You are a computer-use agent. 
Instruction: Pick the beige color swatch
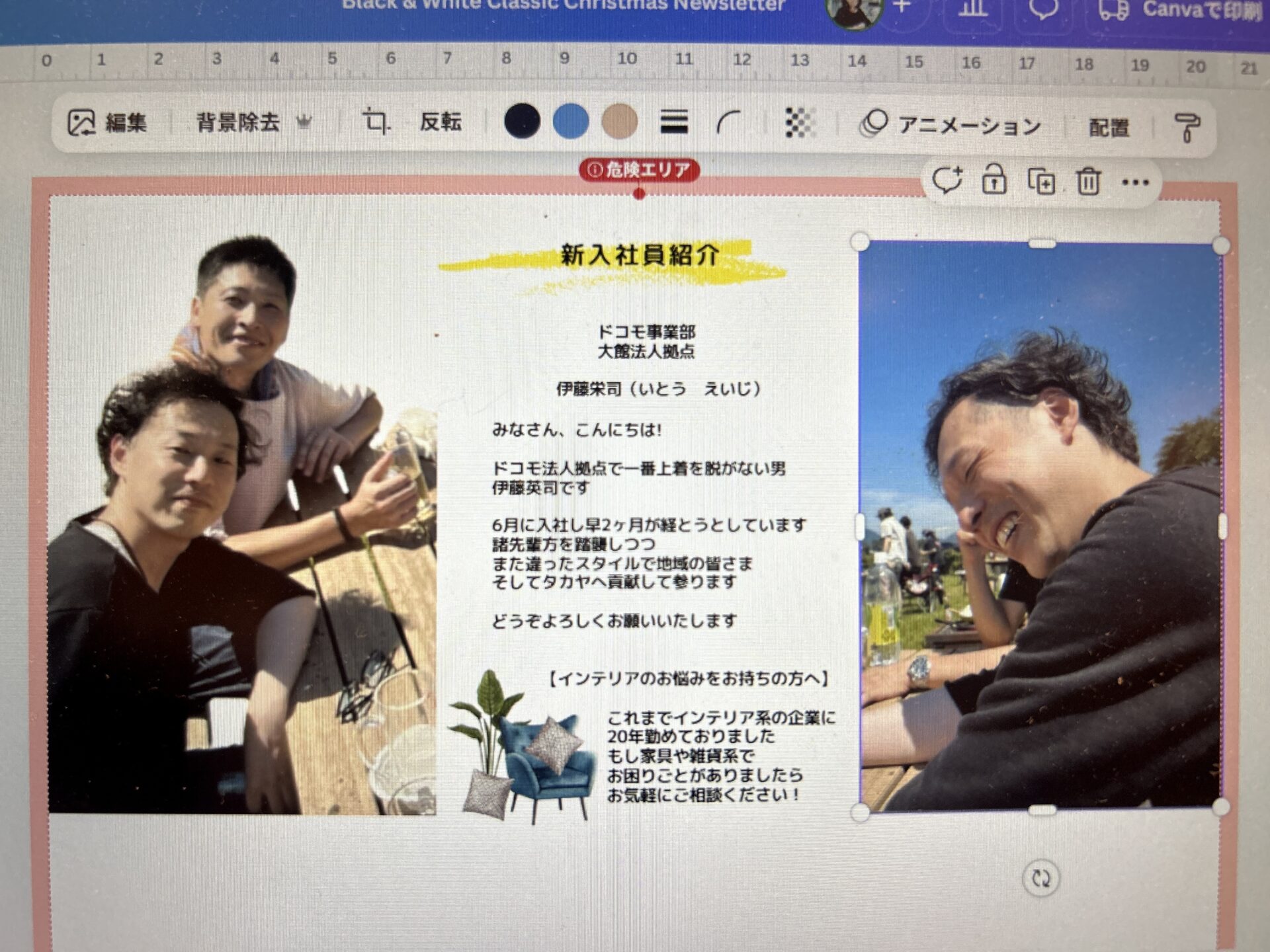(620, 122)
